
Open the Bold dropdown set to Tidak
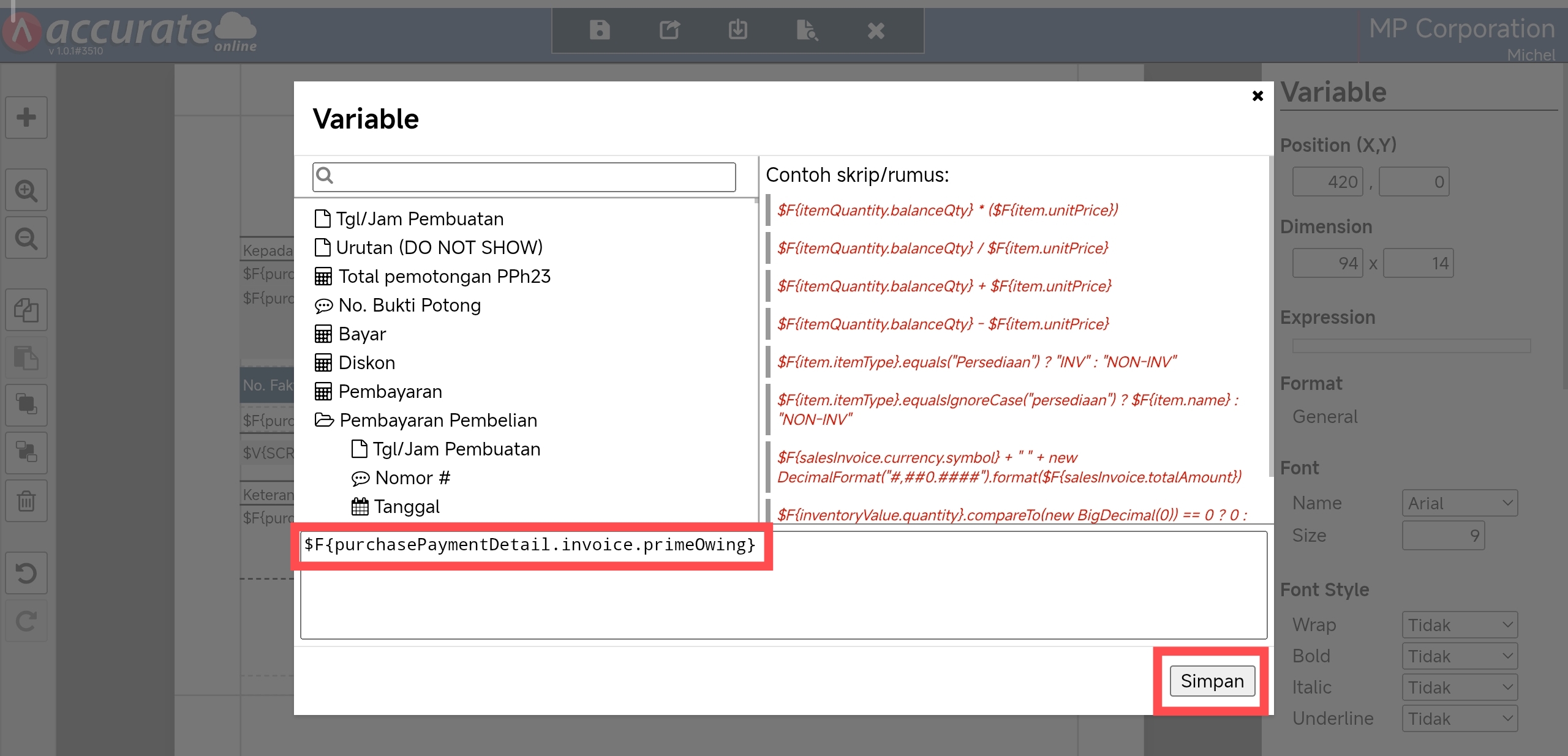(x=1459, y=656)
